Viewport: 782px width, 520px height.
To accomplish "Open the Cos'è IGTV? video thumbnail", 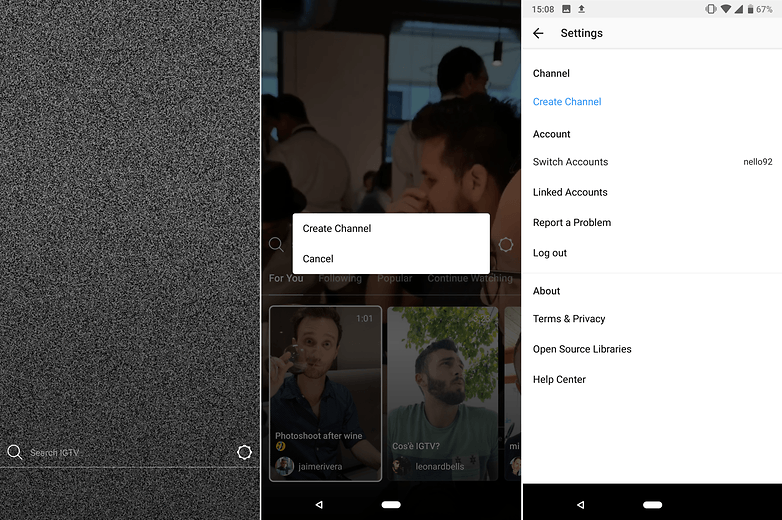I will click(442, 394).
